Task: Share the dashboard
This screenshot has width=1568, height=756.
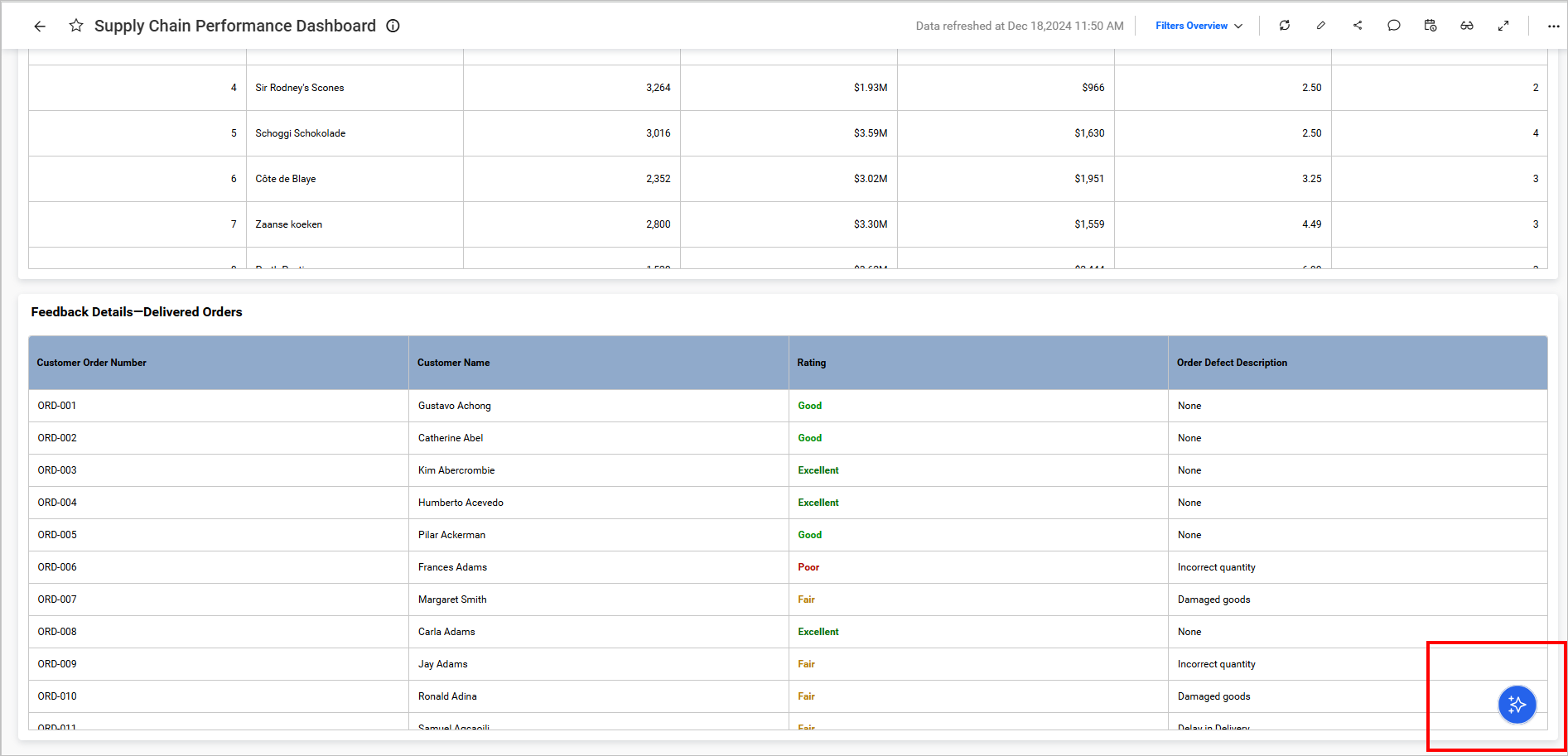Action: coord(1358,26)
